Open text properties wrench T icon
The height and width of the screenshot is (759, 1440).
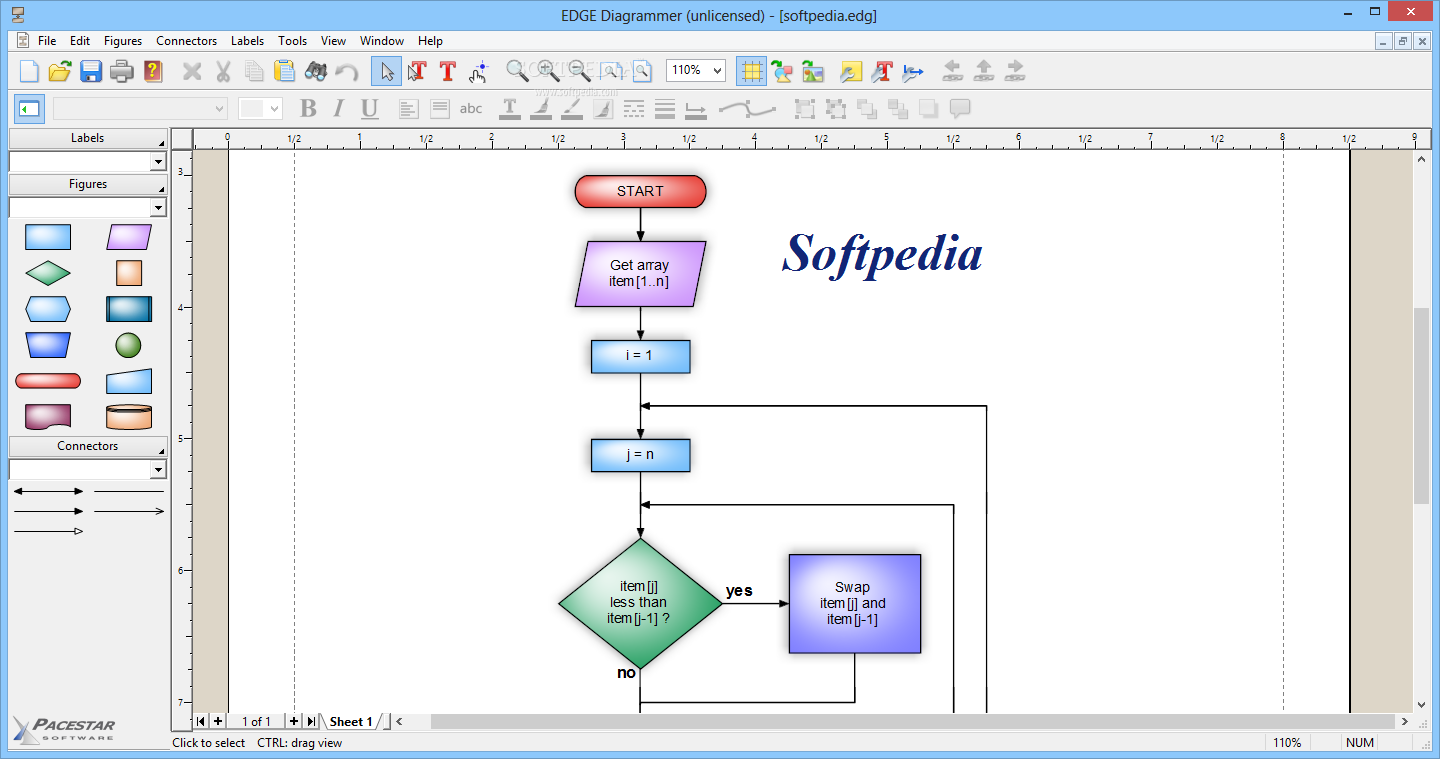(882, 71)
